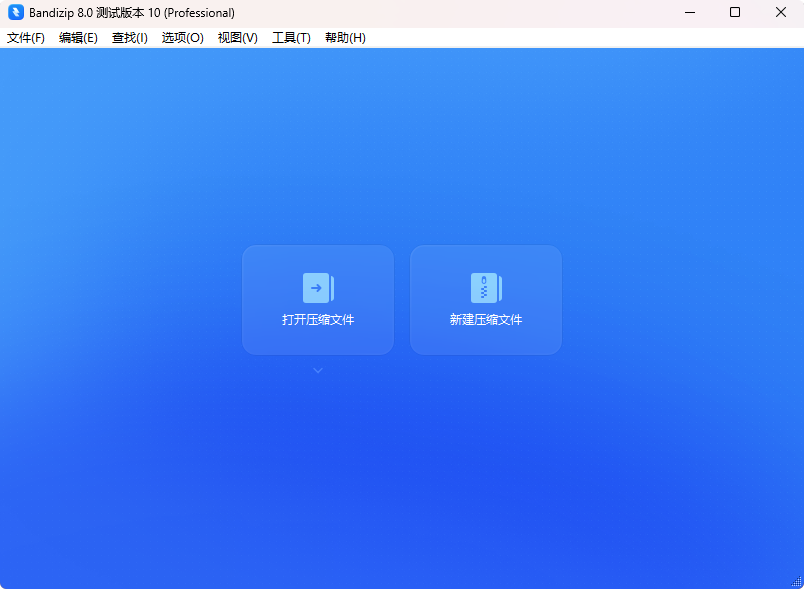The height and width of the screenshot is (589, 804).
Task: Open the 查找(I) menu
Action: point(130,38)
